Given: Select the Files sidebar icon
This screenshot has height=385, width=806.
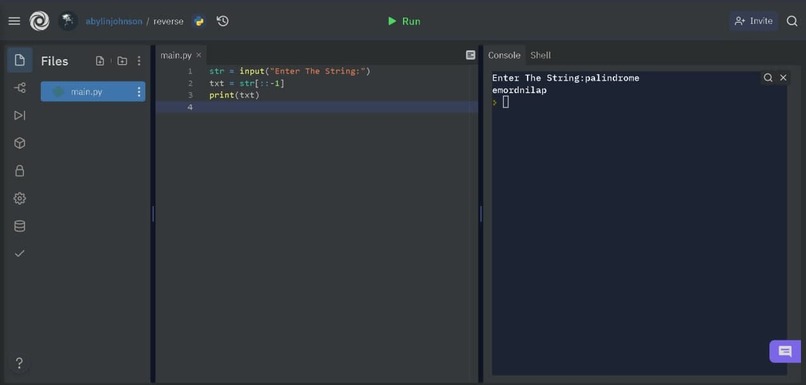Looking at the screenshot, I should (x=20, y=60).
